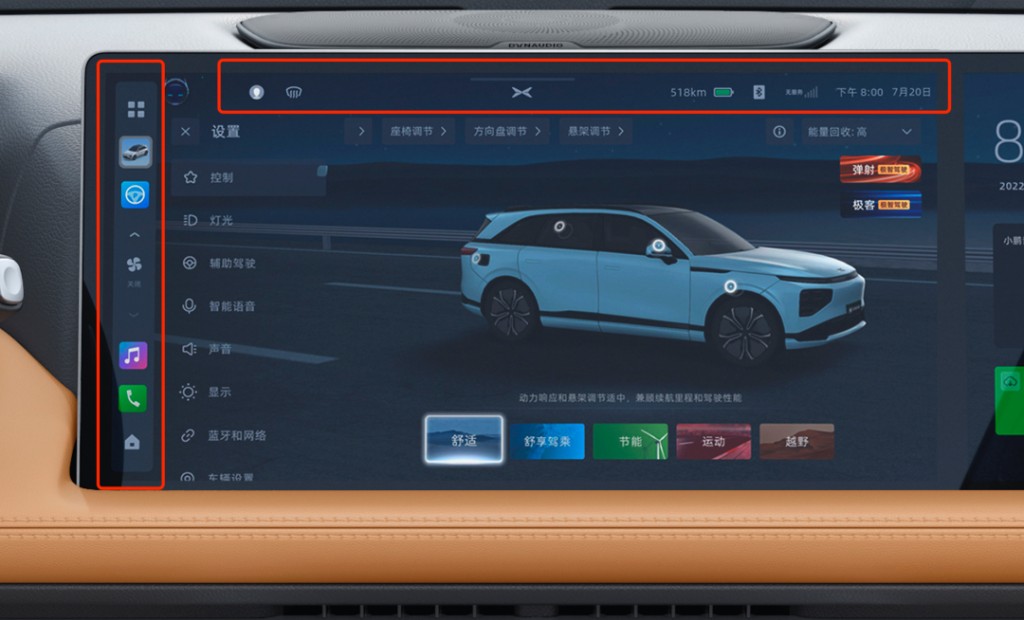Tap the front fender hotspot on the car

point(731,286)
